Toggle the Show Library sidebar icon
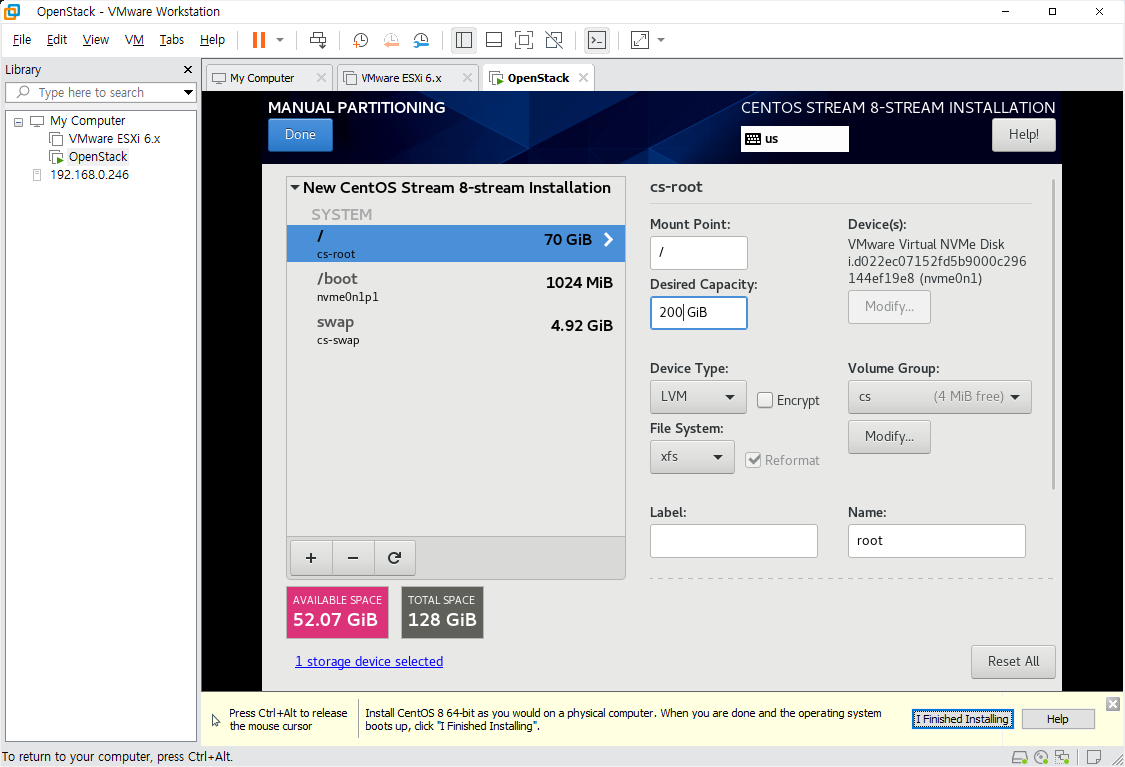This screenshot has width=1125, height=767. 464,40
